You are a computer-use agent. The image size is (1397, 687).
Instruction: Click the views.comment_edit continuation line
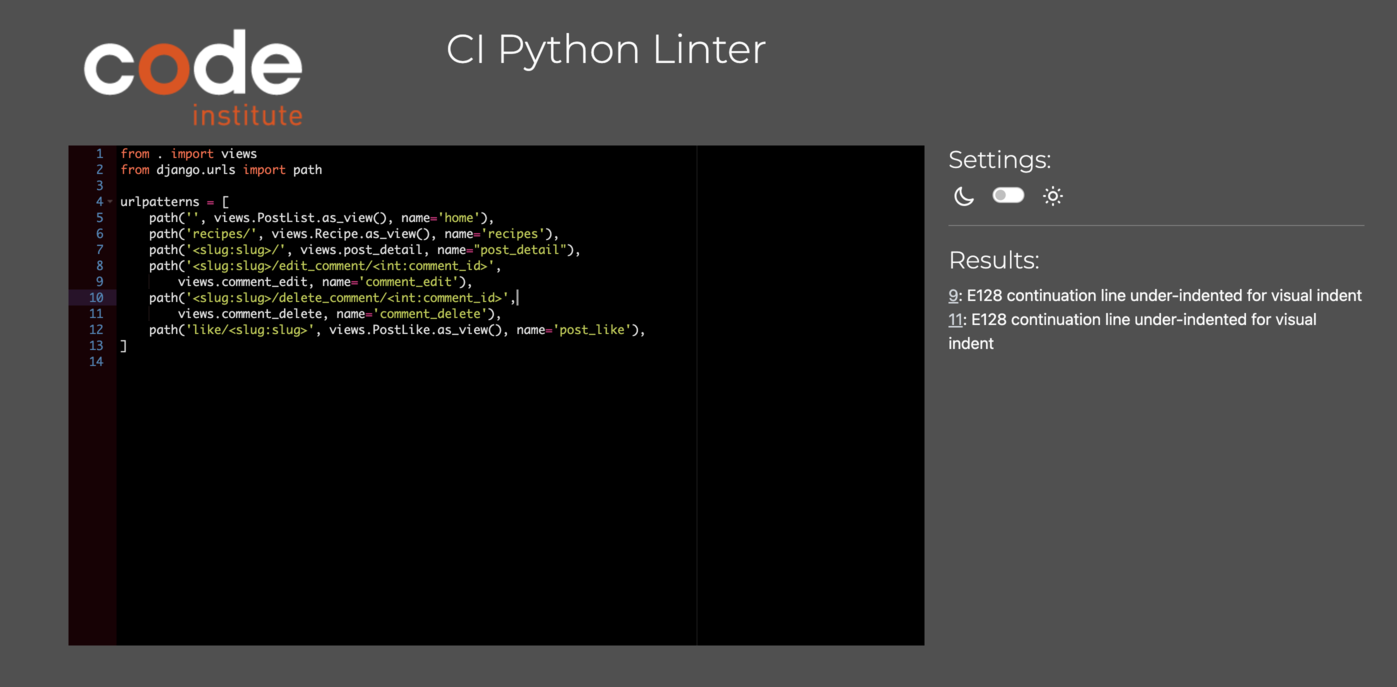pyautogui.click(x=325, y=282)
